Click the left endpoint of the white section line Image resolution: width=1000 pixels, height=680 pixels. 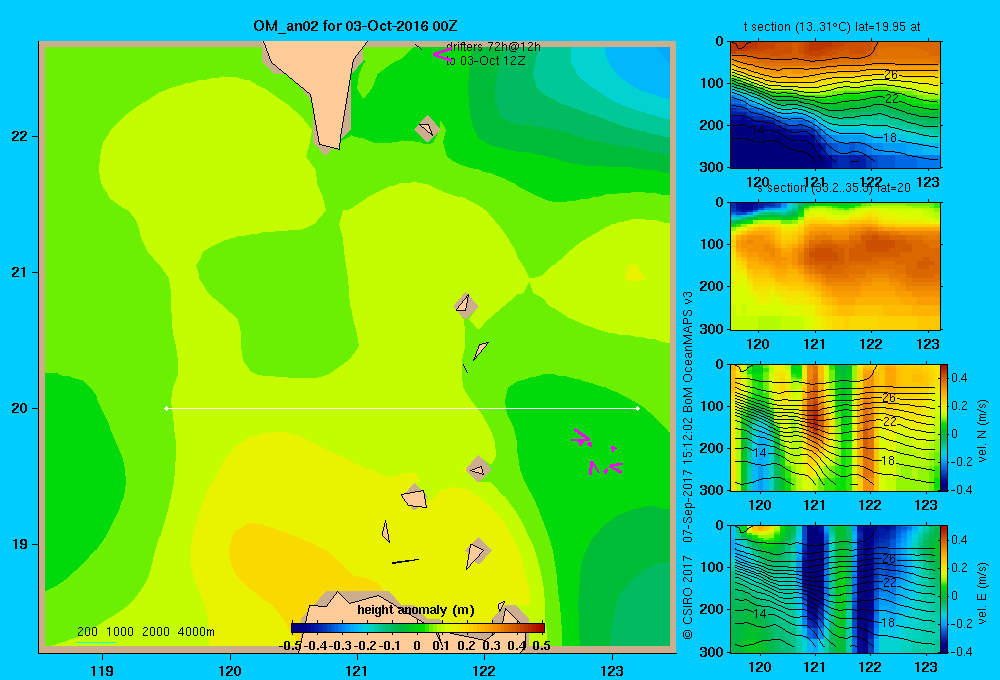(167, 408)
